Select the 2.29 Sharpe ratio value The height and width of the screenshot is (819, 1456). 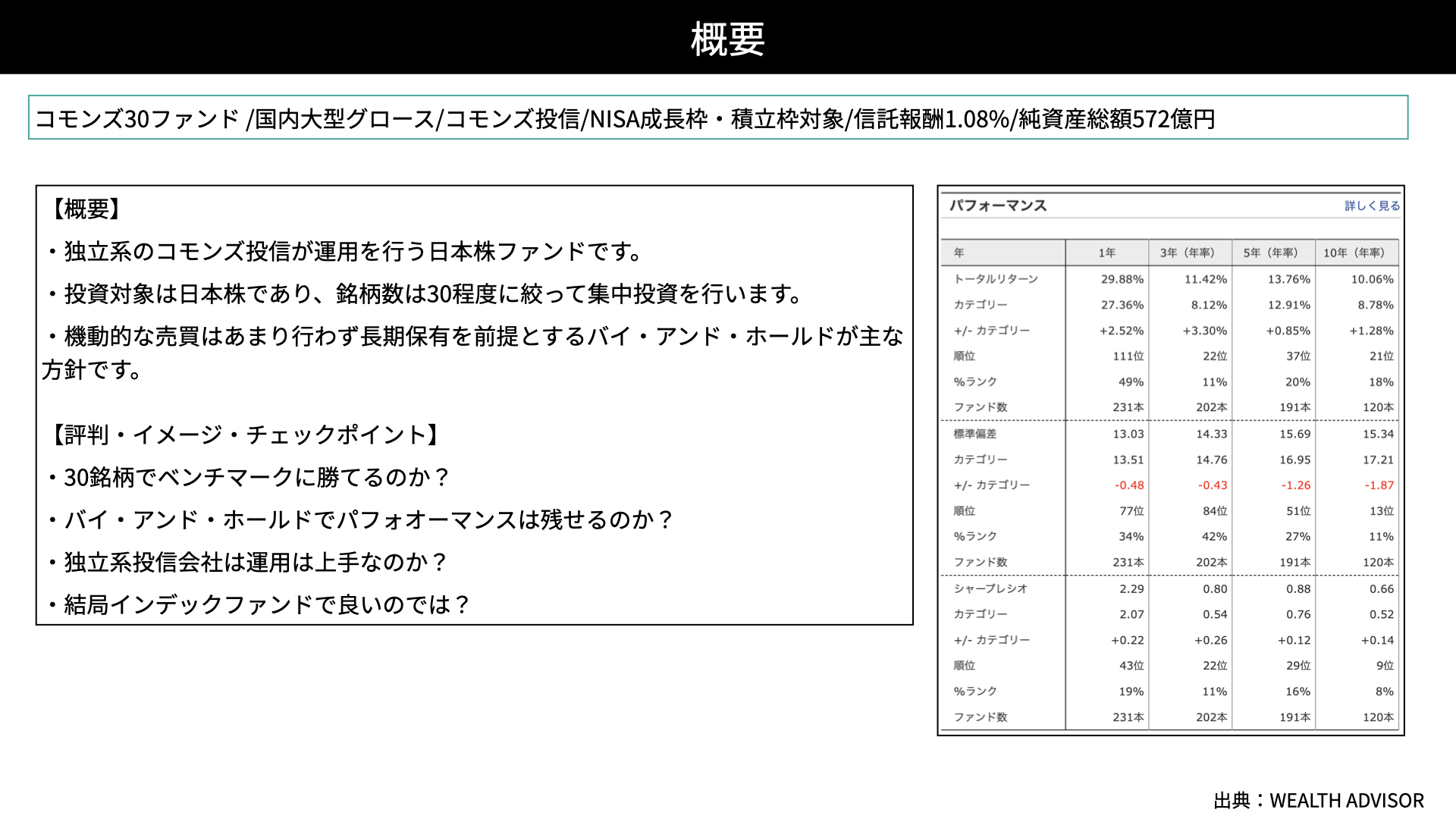1131,588
